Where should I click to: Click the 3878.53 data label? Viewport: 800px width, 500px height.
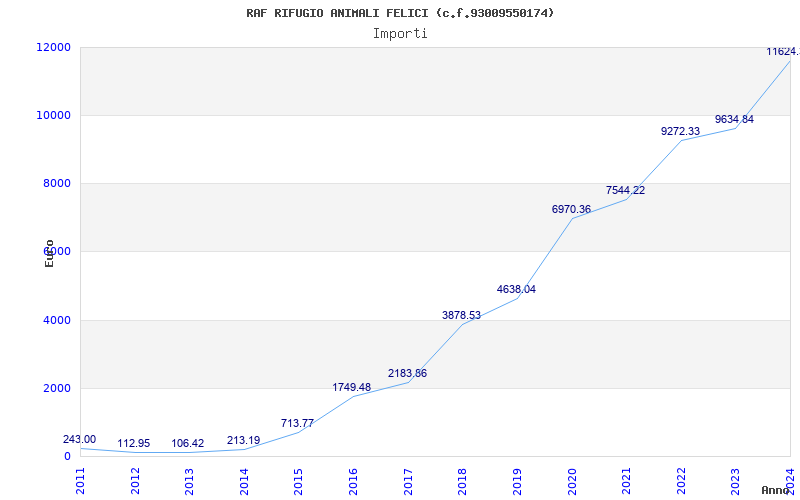click(x=461, y=315)
